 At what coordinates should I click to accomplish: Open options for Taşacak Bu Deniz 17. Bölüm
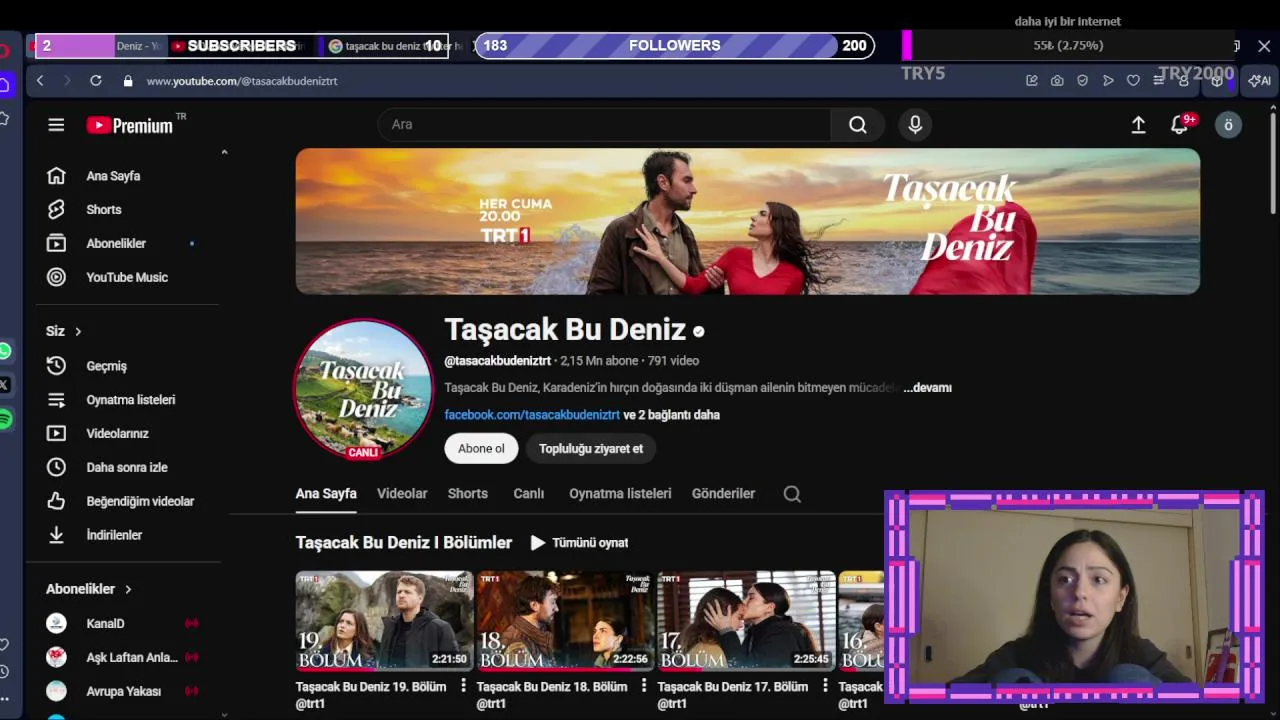[x=825, y=686]
